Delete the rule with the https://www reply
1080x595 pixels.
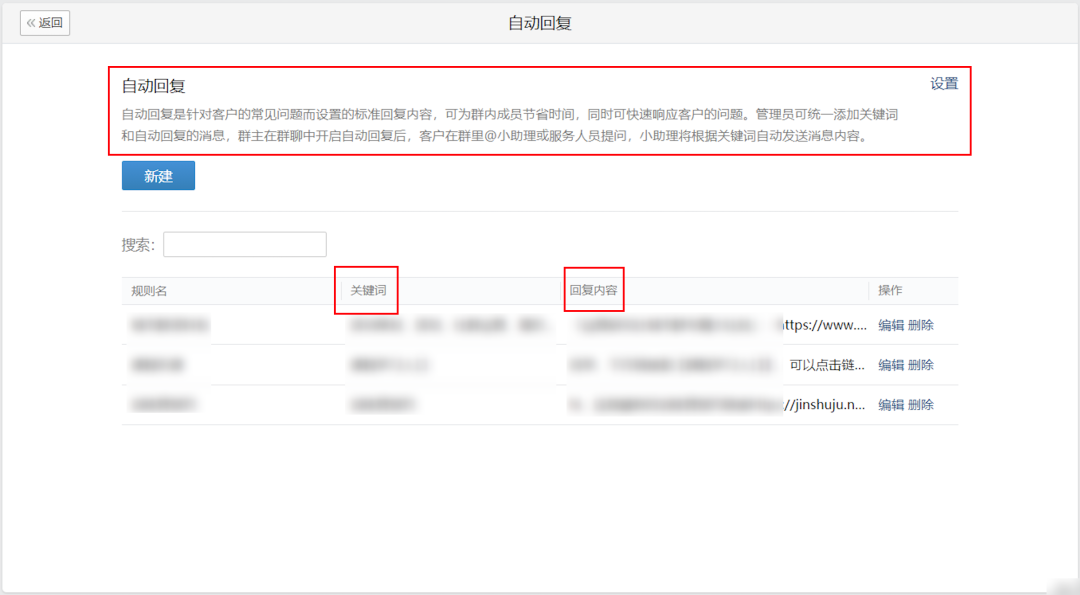920,325
